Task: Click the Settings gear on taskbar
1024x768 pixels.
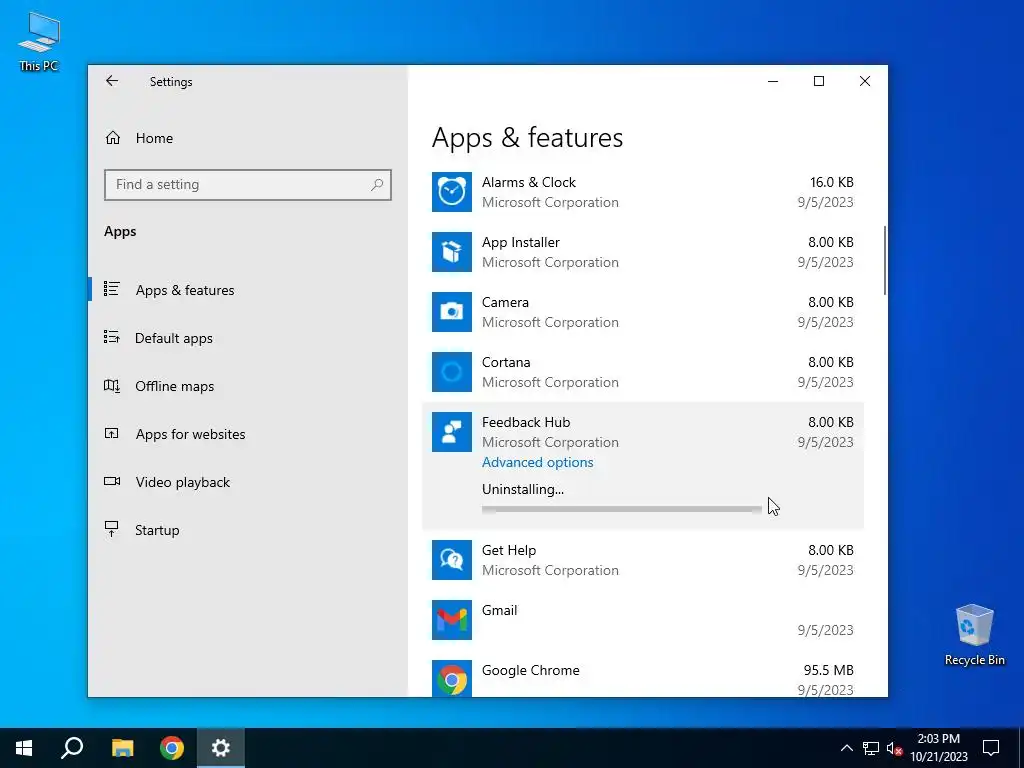Action: tap(221, 748)
